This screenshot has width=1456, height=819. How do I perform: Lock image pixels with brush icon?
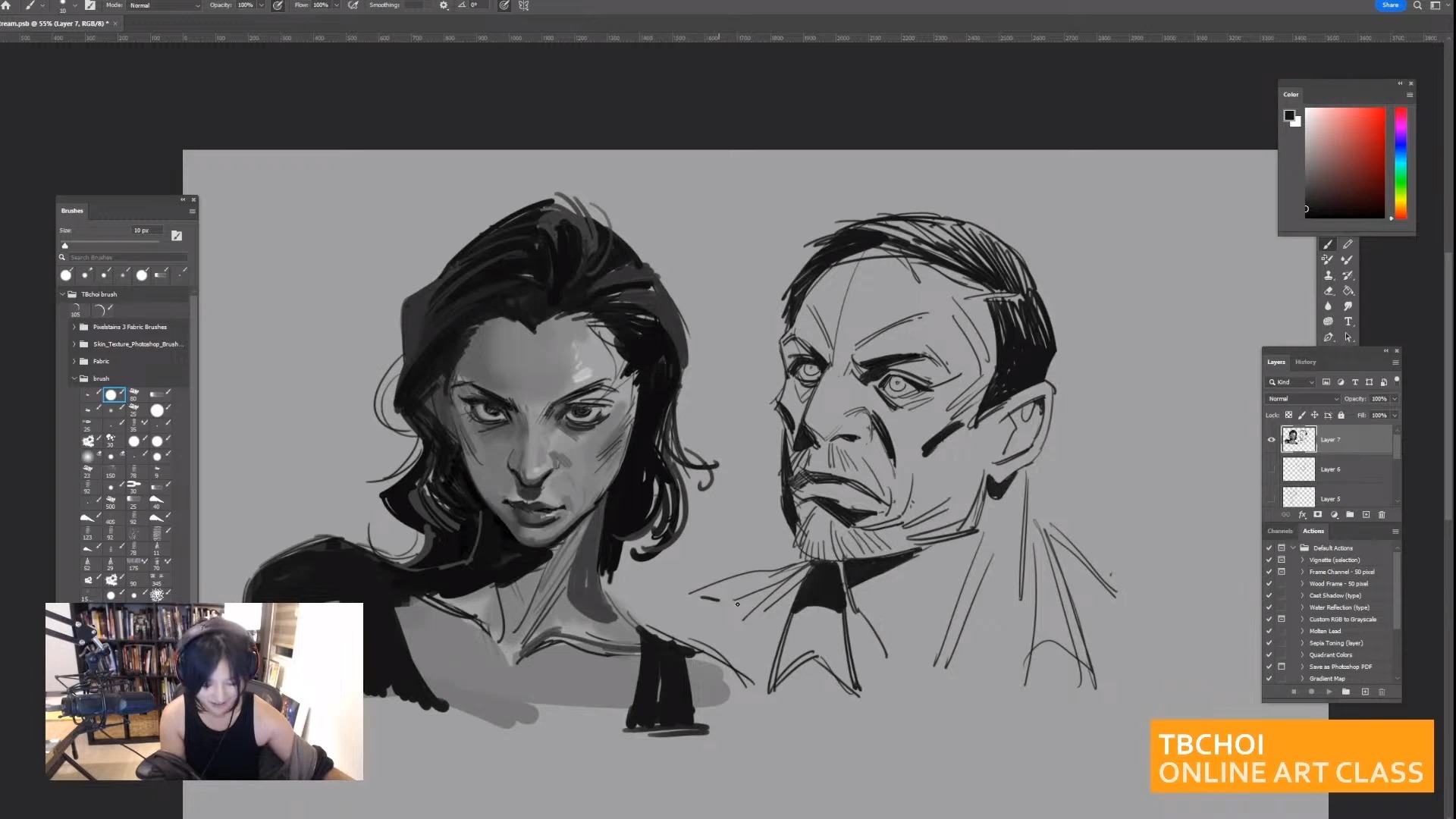click(x=1302, y=416)
